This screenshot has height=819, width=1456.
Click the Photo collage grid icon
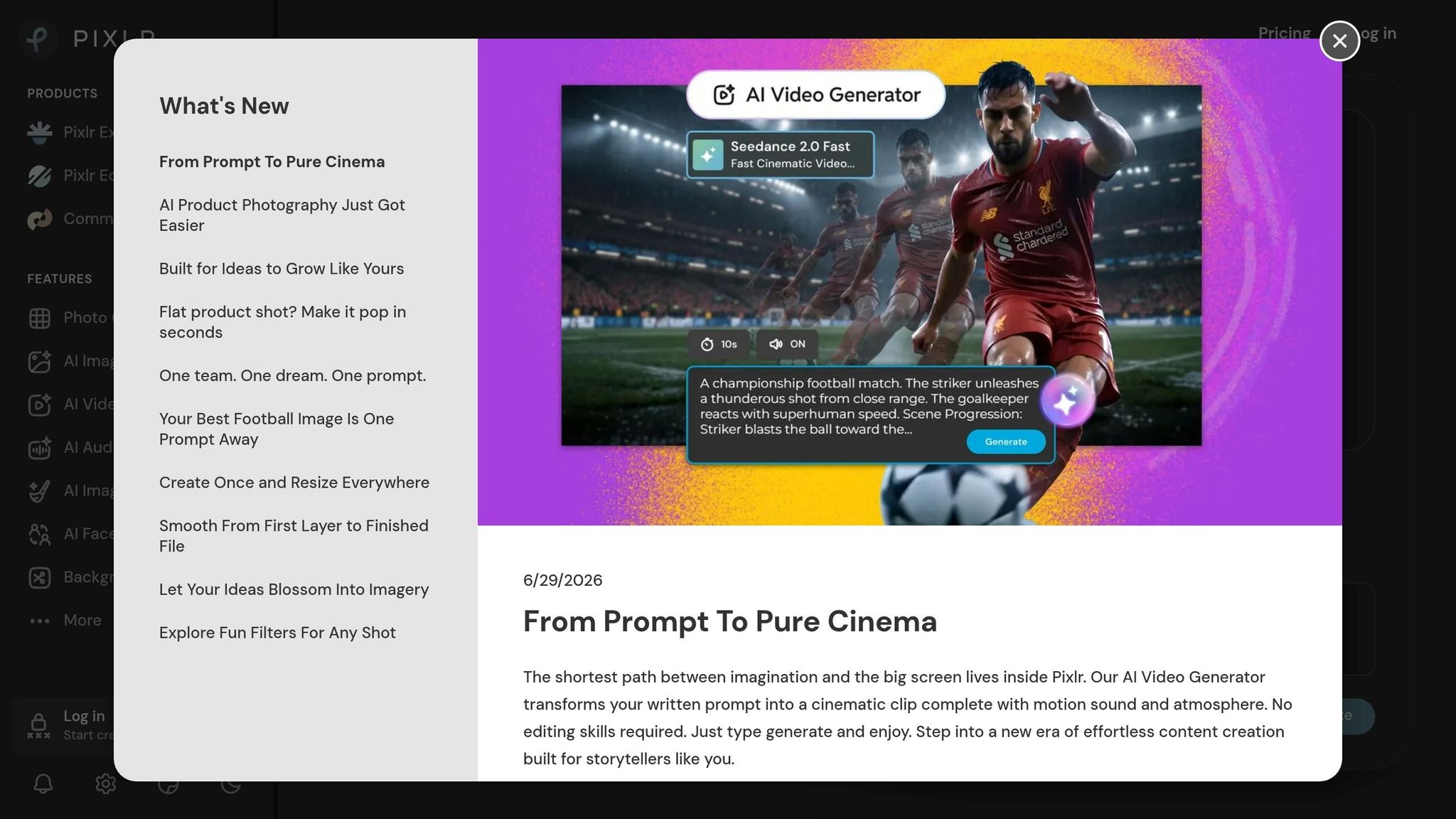pyautogui.click(x=40, y=318)
